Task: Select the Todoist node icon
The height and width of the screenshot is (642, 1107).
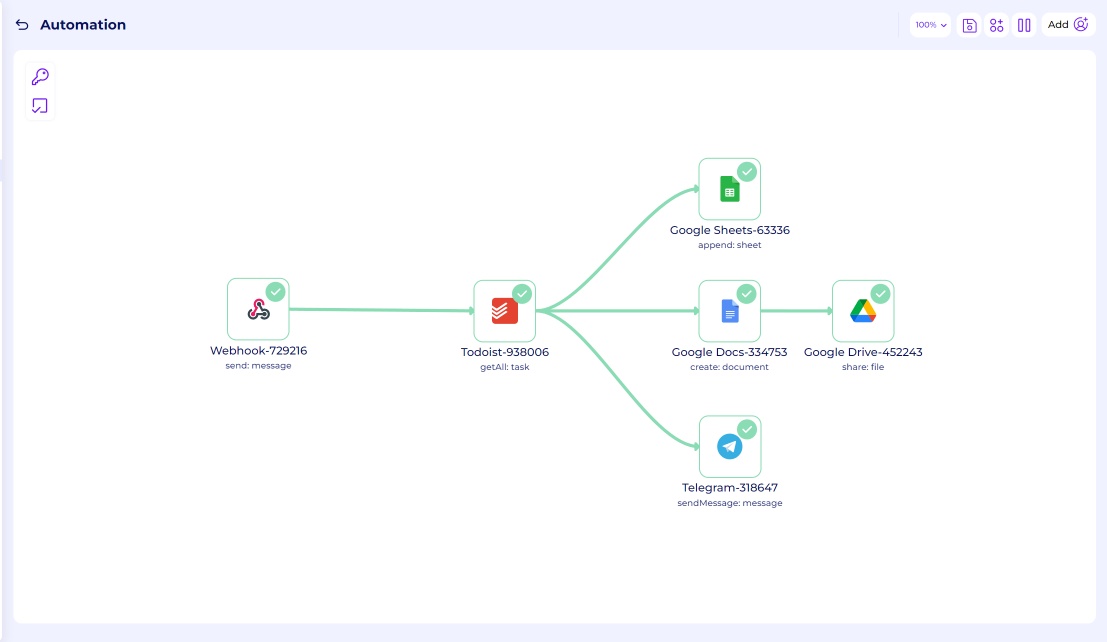Action: [x=505, y=311]
